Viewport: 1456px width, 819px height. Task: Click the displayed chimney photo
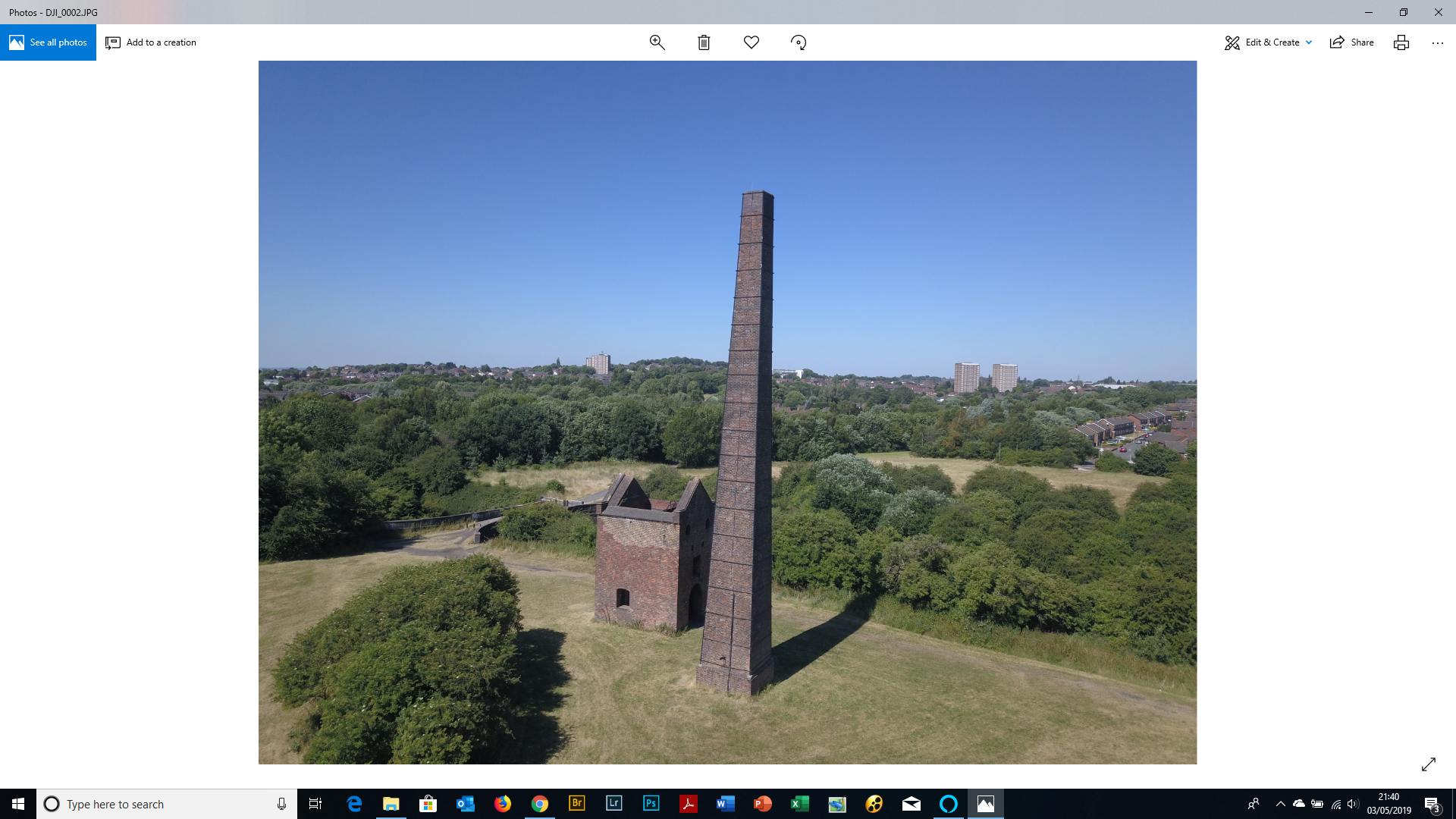(727, 412)
